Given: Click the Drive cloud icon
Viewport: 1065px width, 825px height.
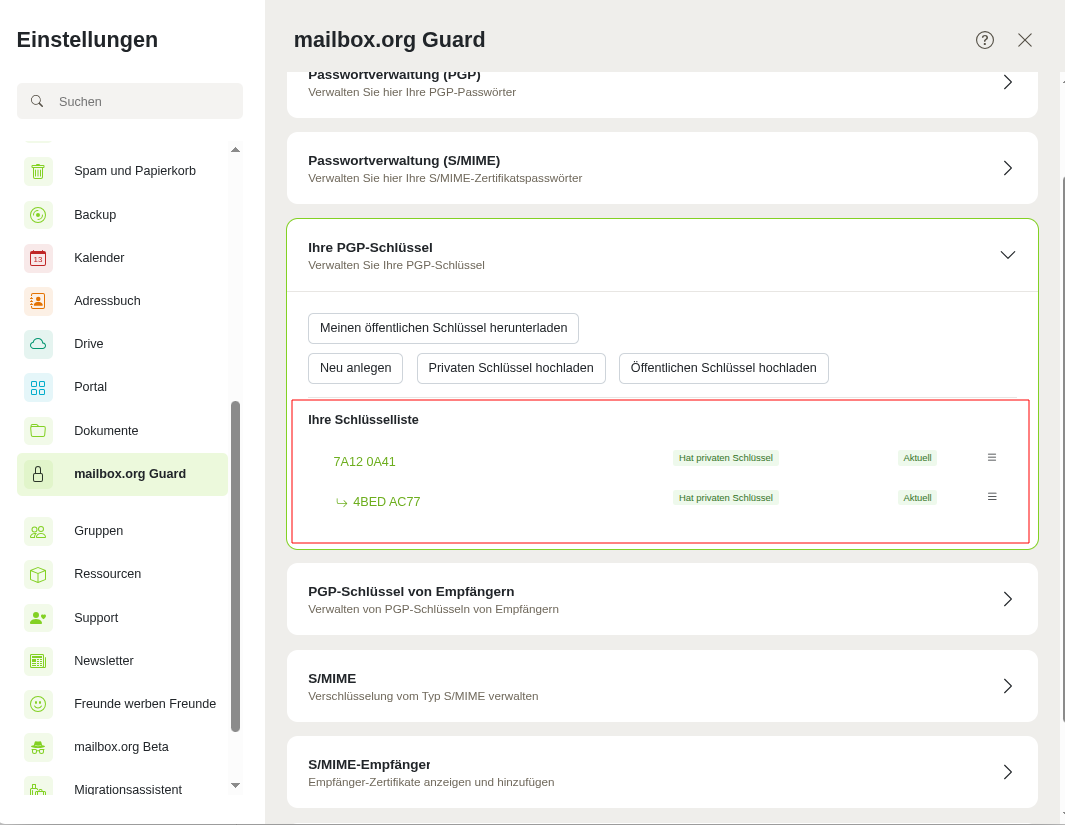Looking at the screenshot, I should 38,344.
